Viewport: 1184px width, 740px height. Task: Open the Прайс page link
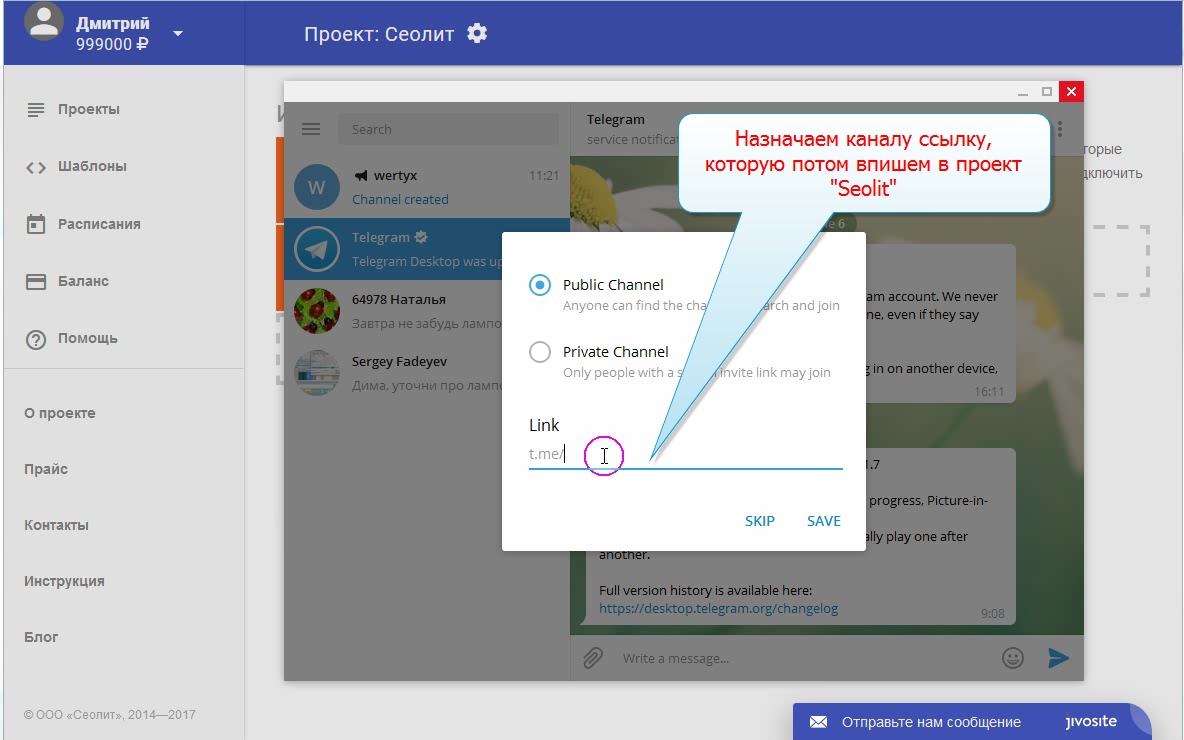(x=46, y=469)
